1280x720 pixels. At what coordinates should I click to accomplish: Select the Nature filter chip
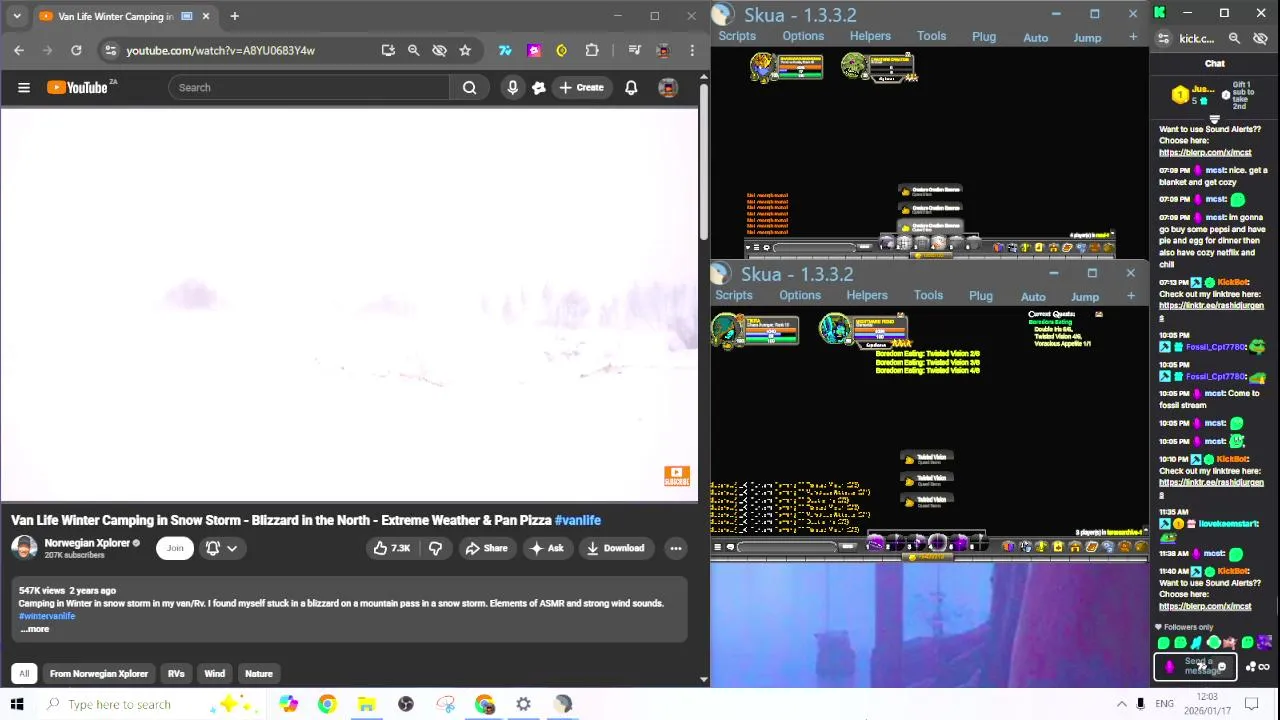click(259, 673)
